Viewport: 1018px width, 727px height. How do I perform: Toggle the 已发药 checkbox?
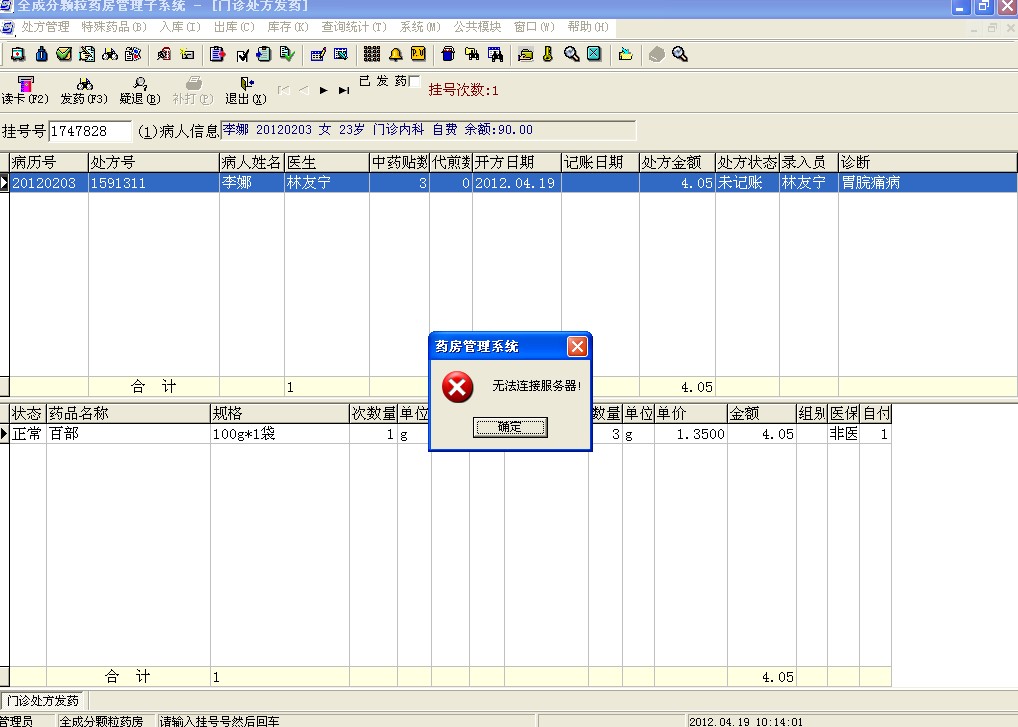[x=414, y=81]
